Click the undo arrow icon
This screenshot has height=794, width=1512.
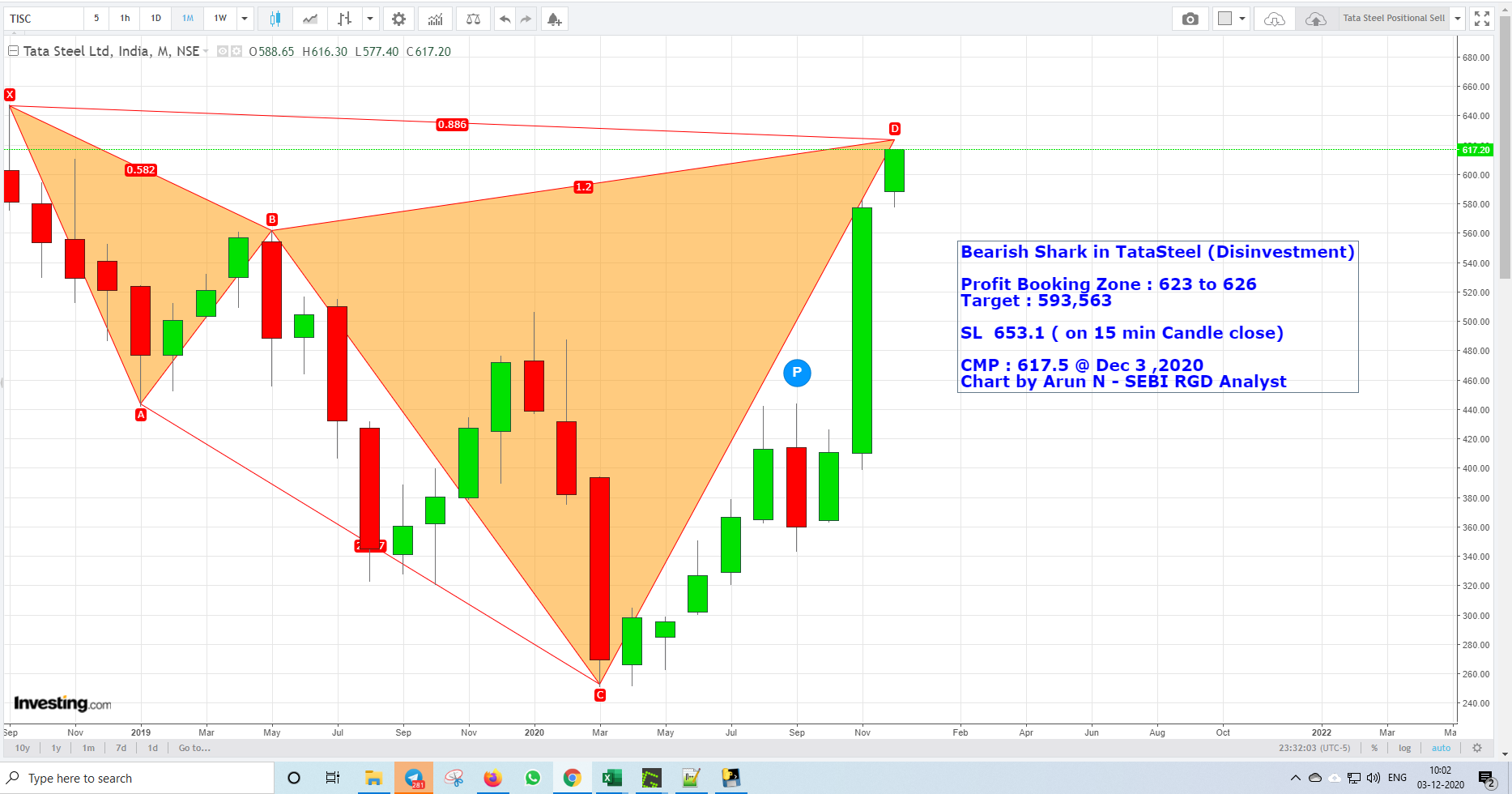pyautogui.click(x=504, y=18)
